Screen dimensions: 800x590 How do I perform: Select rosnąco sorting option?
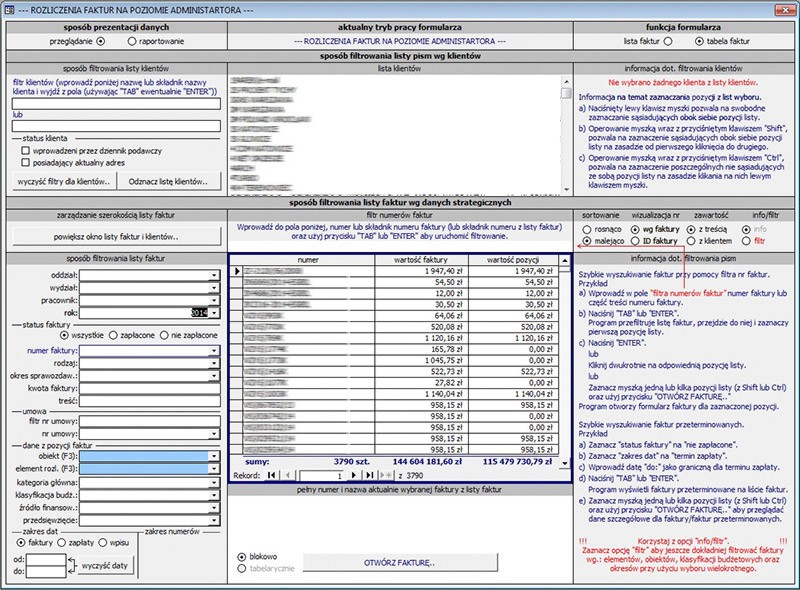(x=587, y=229)
